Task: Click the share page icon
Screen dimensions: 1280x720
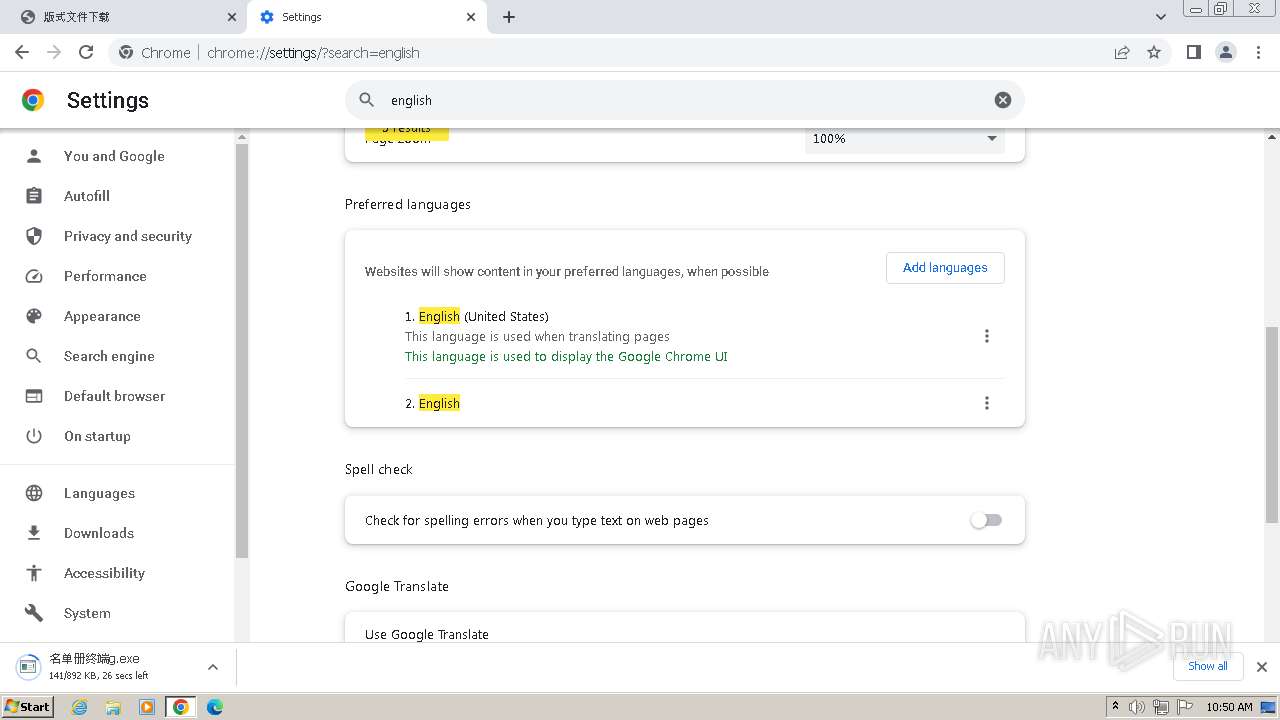Action: point(1122,52)
